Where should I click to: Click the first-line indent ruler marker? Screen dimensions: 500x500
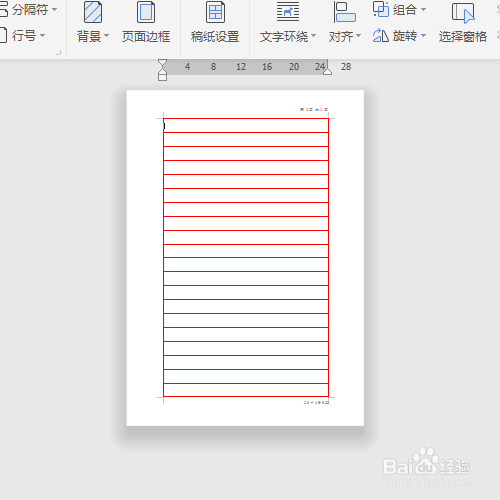point(162,63)
